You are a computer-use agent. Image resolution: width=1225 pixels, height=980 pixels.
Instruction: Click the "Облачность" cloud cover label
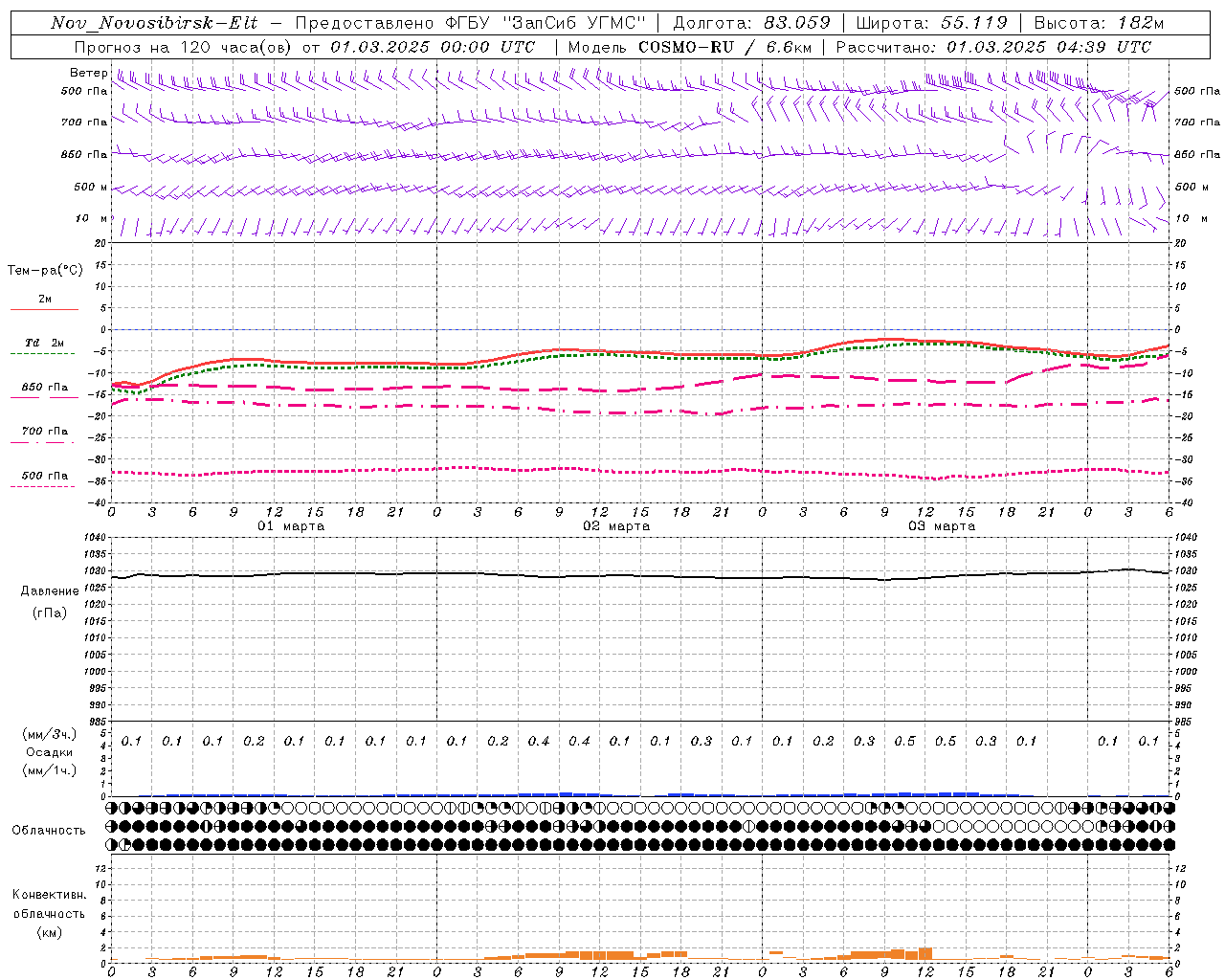click(x=49, y=831)
